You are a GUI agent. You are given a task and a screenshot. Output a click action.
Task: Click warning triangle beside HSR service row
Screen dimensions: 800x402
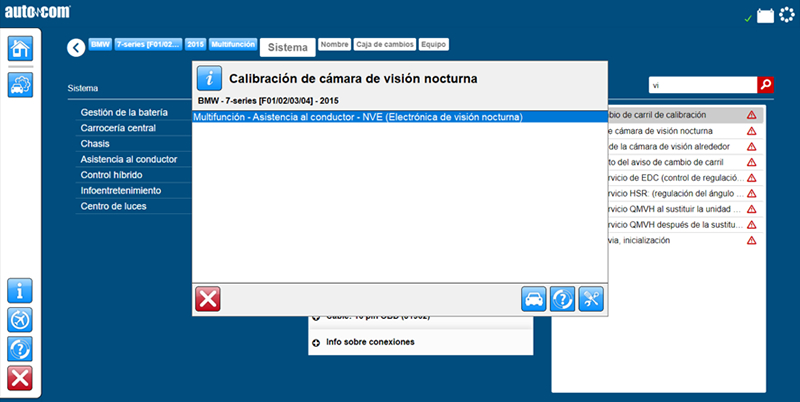(752, 194)
